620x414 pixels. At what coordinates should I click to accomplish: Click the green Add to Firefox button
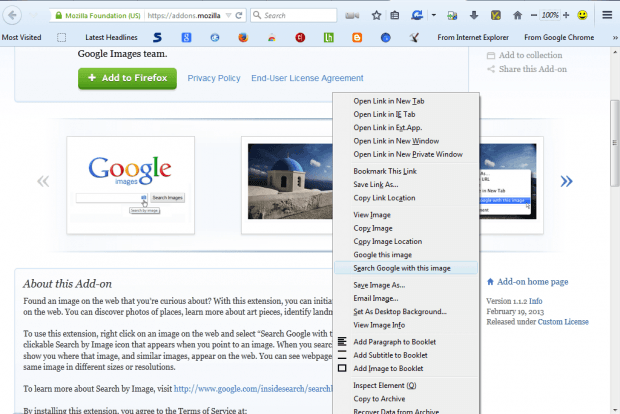point(127,78)
